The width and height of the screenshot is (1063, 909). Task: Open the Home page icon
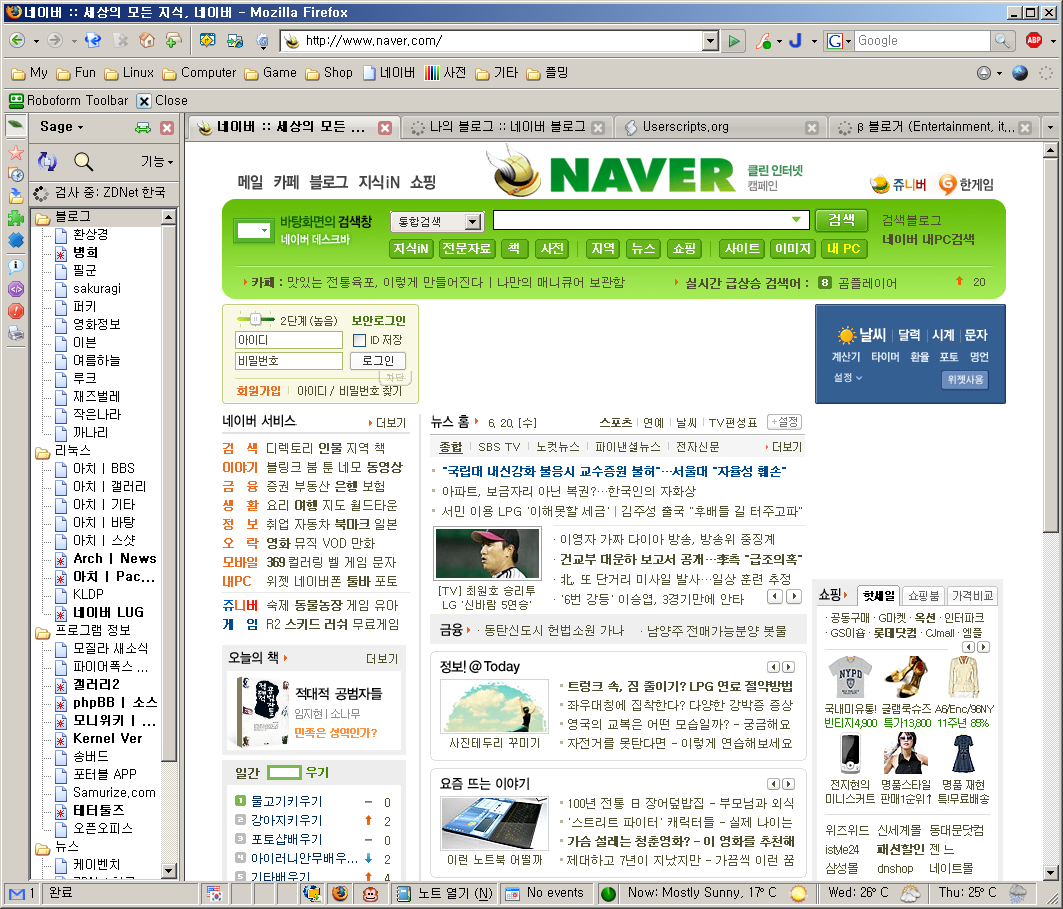tap(146, 41)
